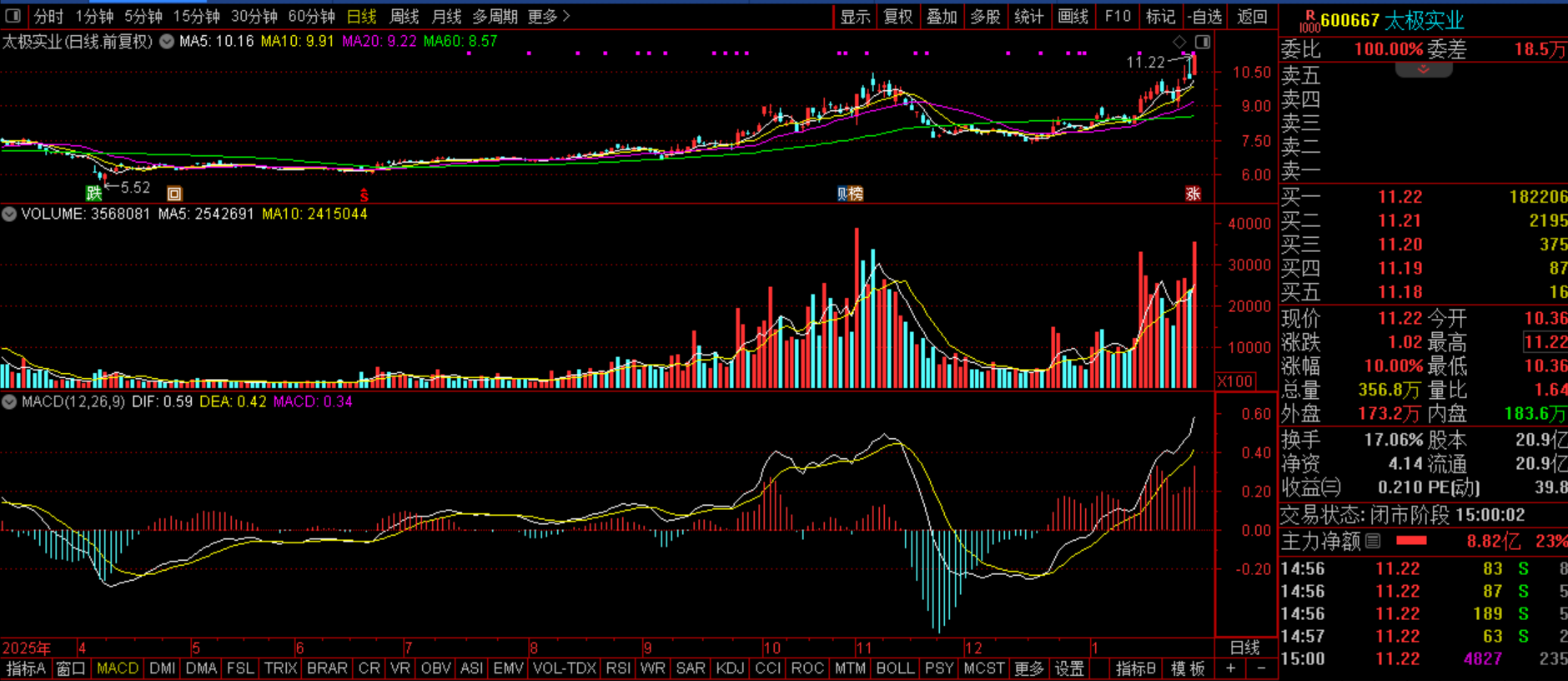The image size is (1568, 681).
Task: Open the main chart indicator dropdown arrow
Action: (x=167, y=41)
